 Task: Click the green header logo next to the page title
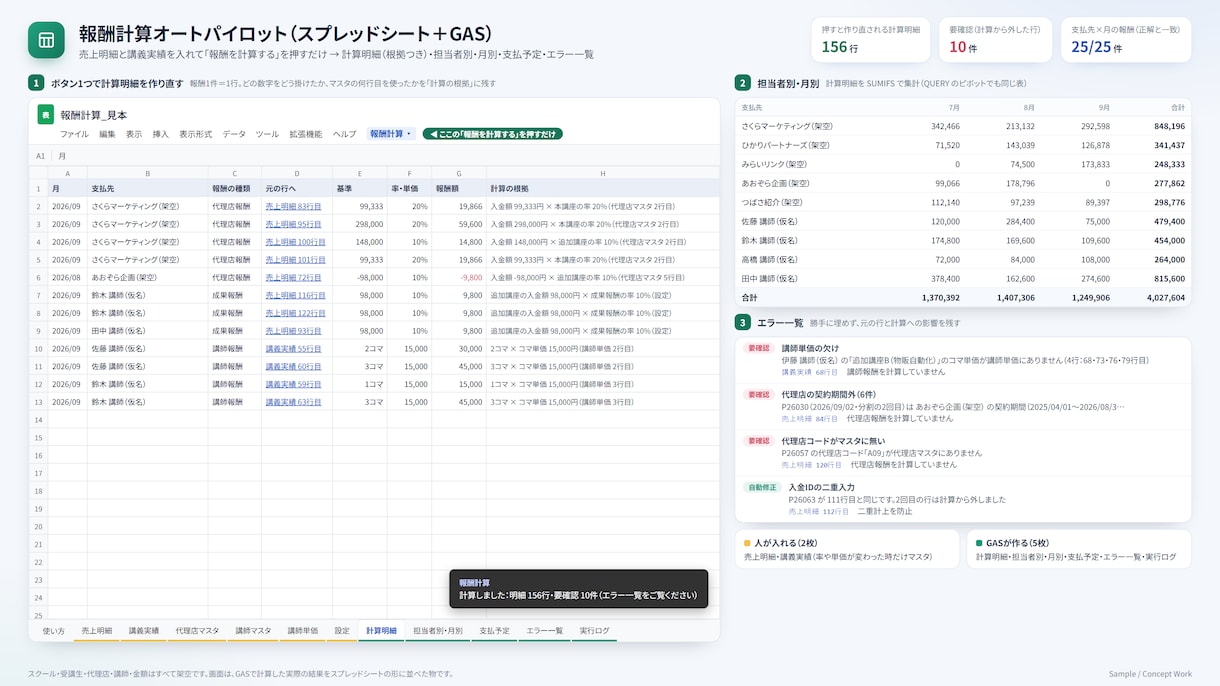46,40
